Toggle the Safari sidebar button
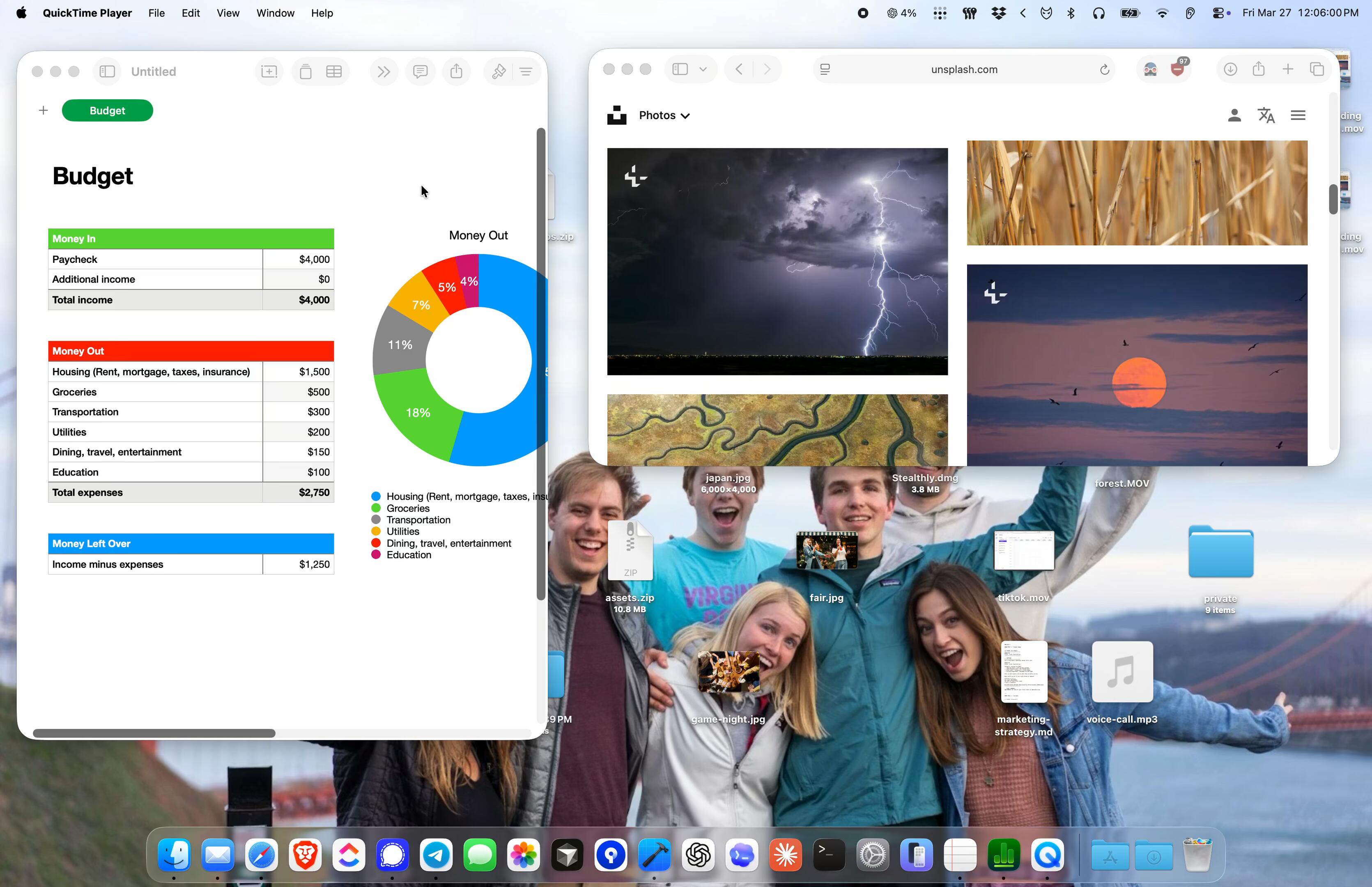The width and height of the screenshot is (1372, 887). pos(680,69)
